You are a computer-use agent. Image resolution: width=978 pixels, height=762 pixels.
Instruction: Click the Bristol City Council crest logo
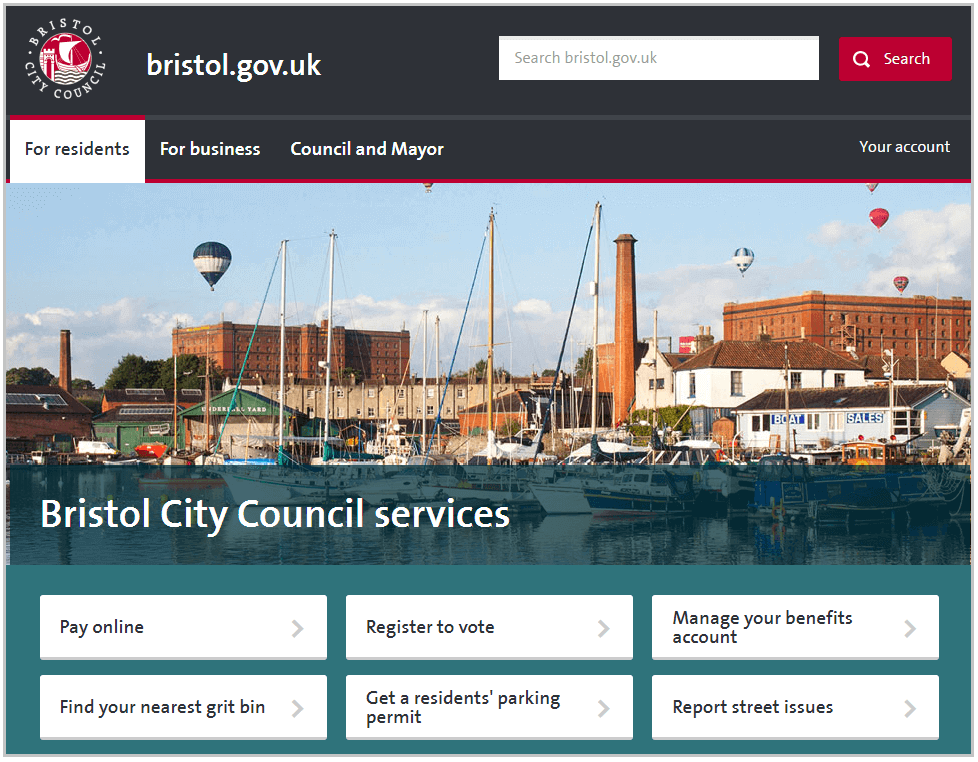tap(65, 59)
